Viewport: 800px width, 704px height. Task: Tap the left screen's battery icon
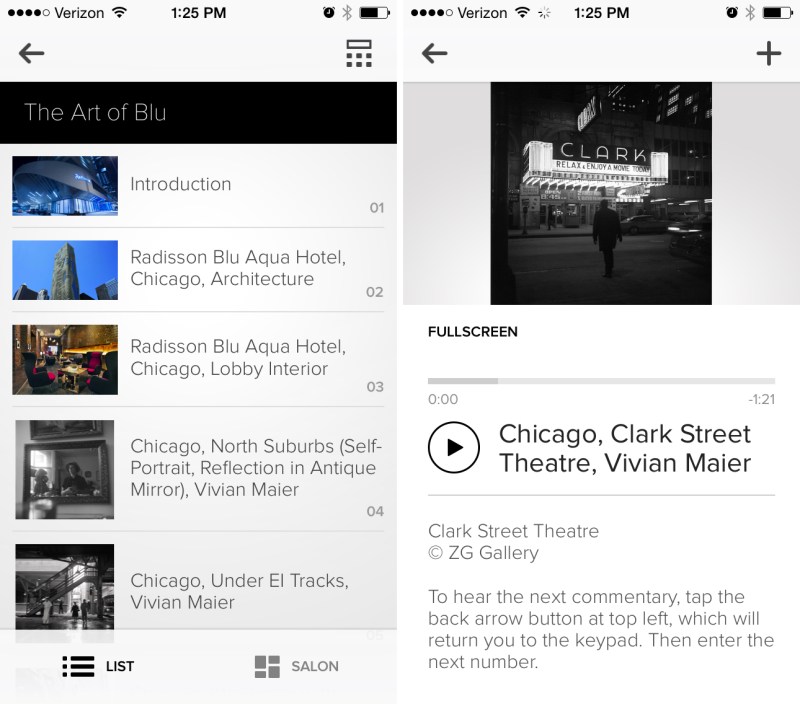click(x=374, y=13)
